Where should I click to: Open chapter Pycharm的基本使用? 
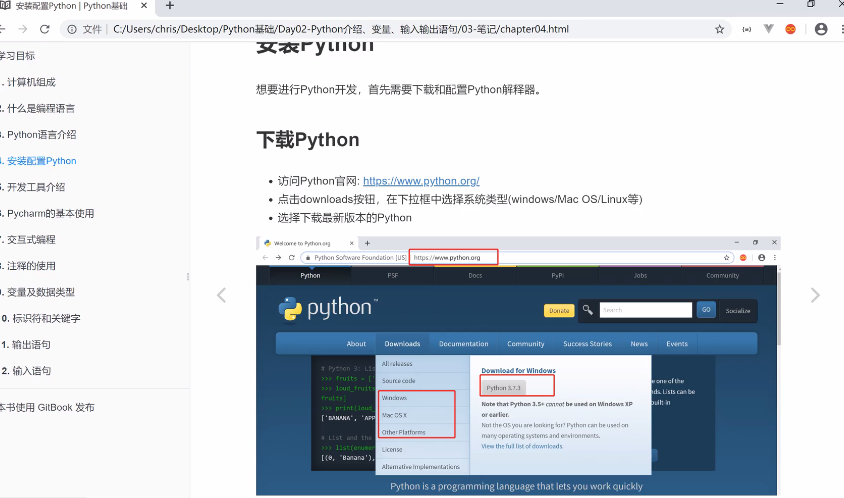[48, 213]
